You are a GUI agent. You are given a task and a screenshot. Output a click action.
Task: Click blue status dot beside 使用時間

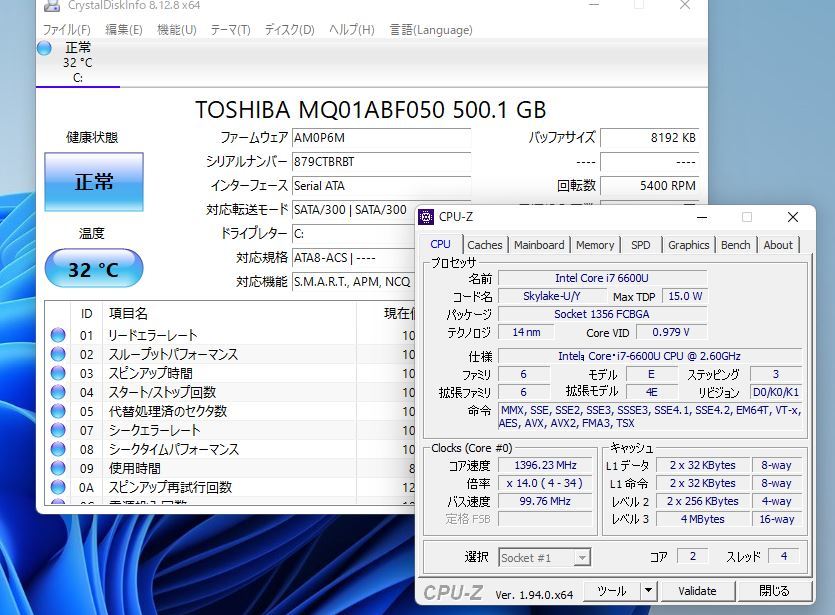pos(59,469)
